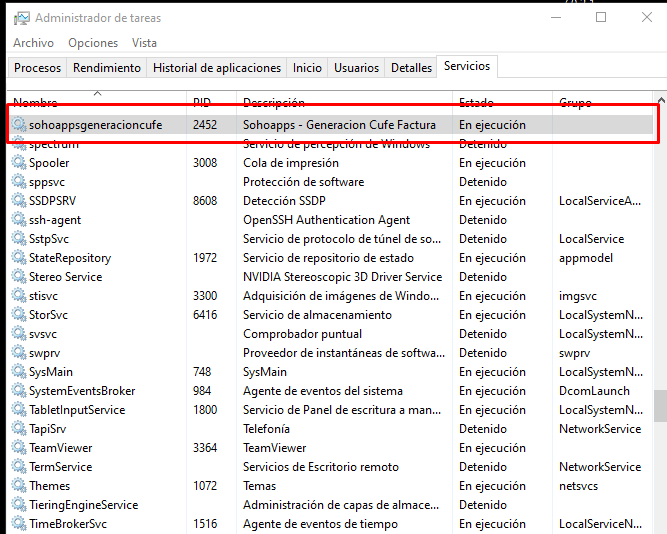Click the ssh-agent service gear icon

18,220
